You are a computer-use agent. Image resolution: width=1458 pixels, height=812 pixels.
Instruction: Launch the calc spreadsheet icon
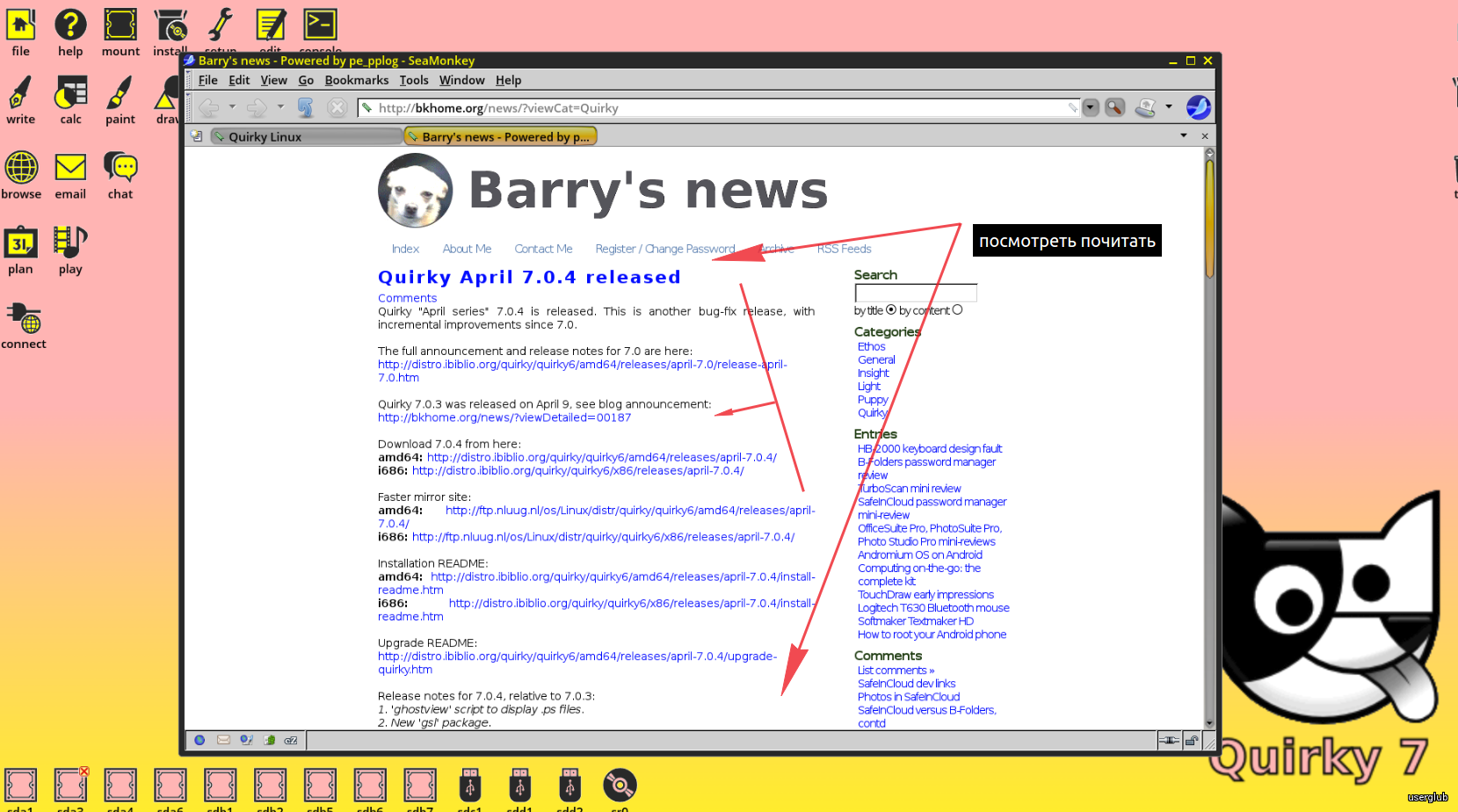pyautogui.click(x=70, y=100)
